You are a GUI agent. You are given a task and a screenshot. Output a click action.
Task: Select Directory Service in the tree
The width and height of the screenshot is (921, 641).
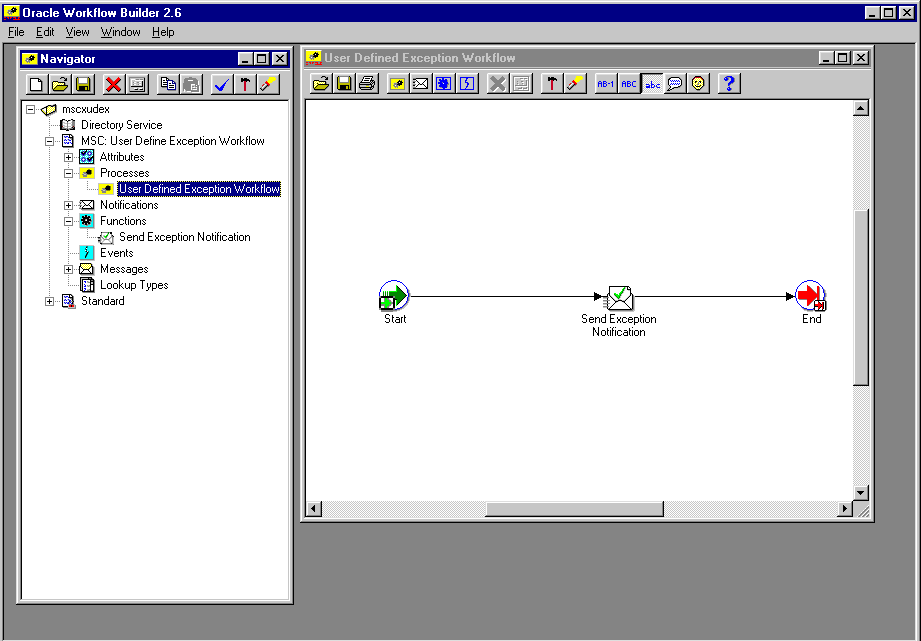coord(122,125)
